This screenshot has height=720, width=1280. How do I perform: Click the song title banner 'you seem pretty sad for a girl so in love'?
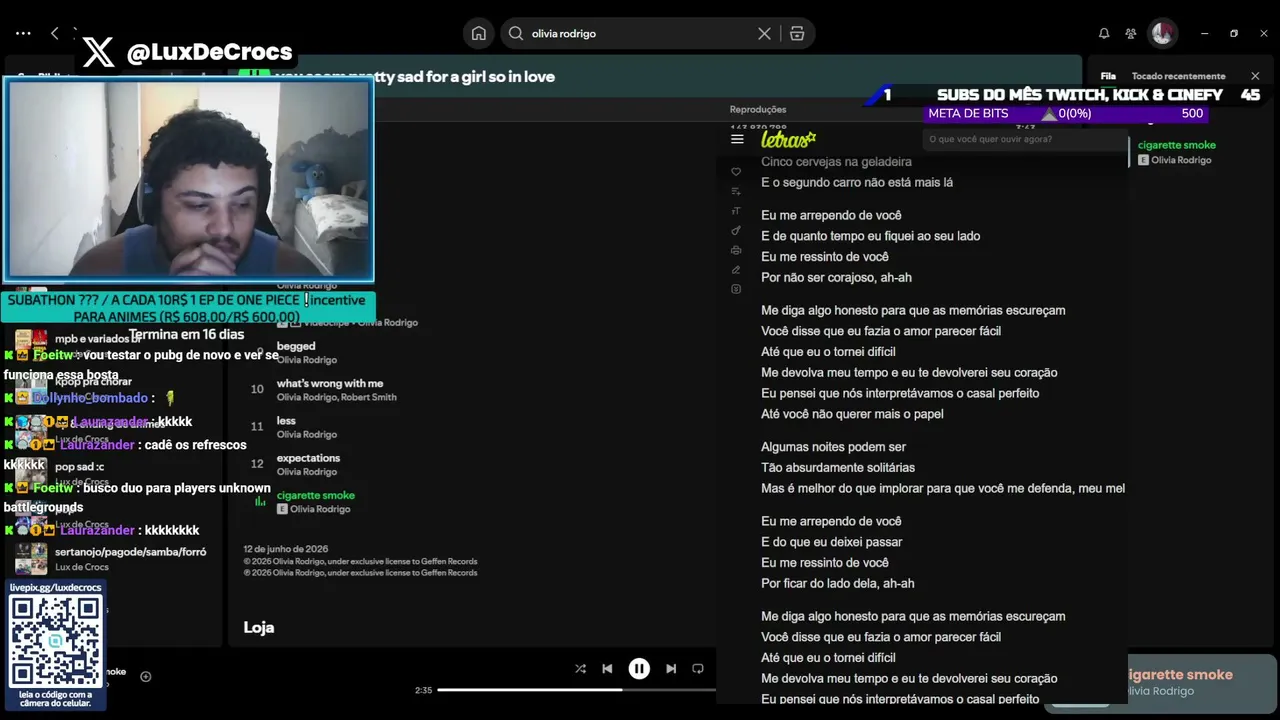(414, 76)
